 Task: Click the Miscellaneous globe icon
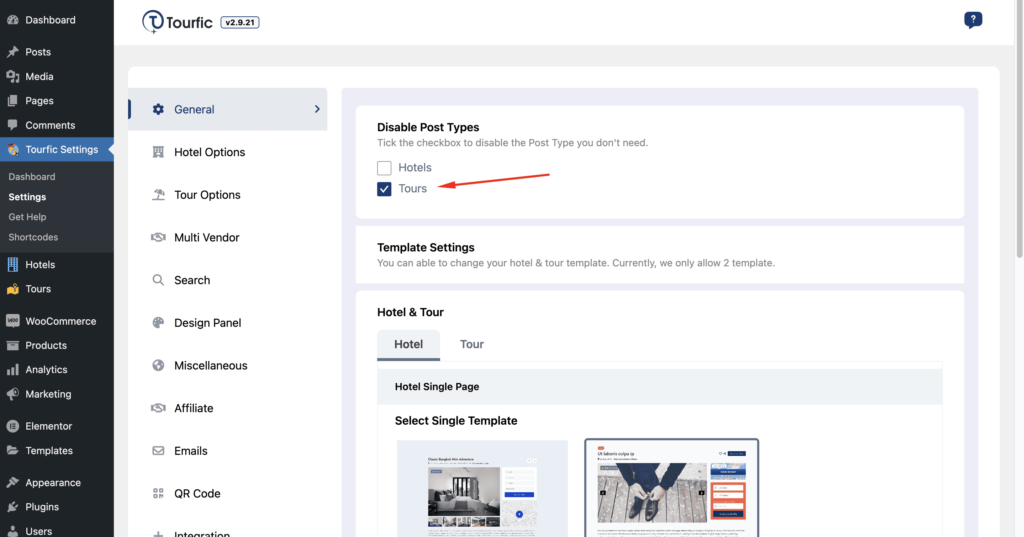158,365
